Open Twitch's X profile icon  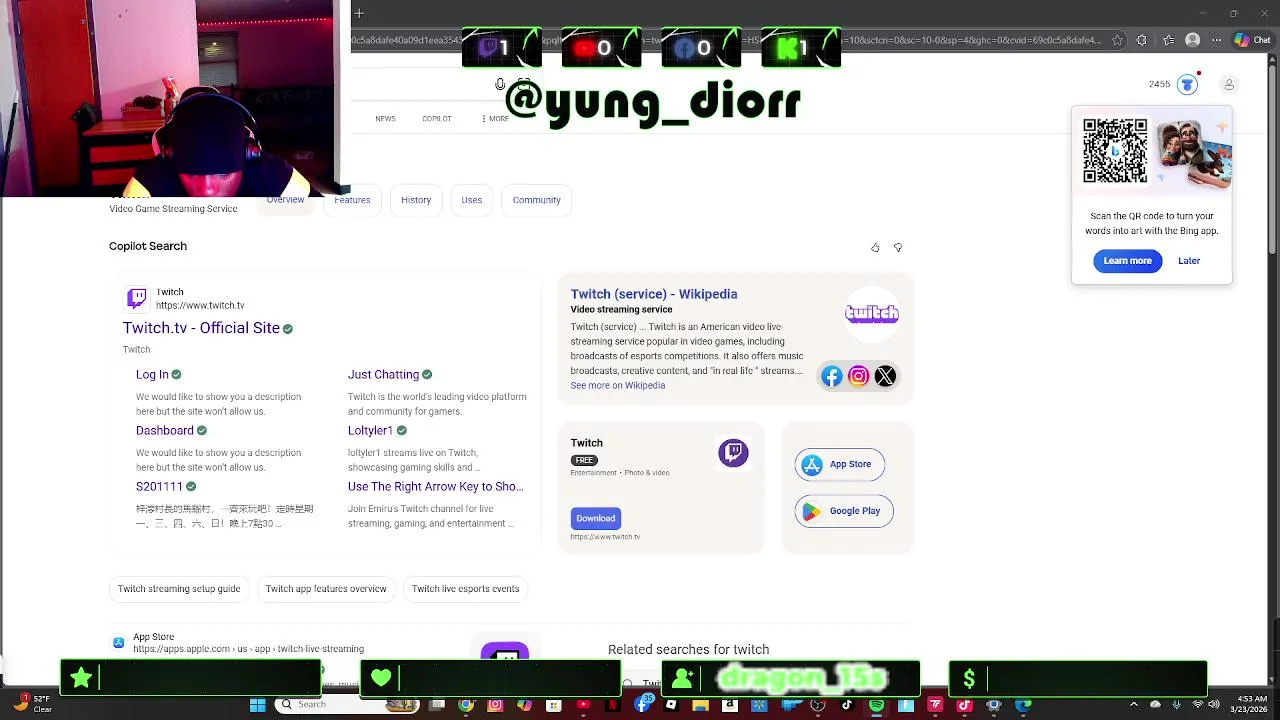click(x=885, y=376)
